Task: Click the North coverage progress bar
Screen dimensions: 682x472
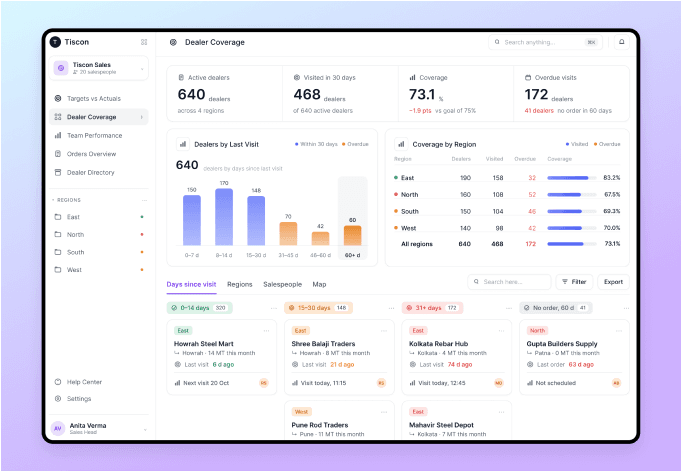Action: pos(572,194)
